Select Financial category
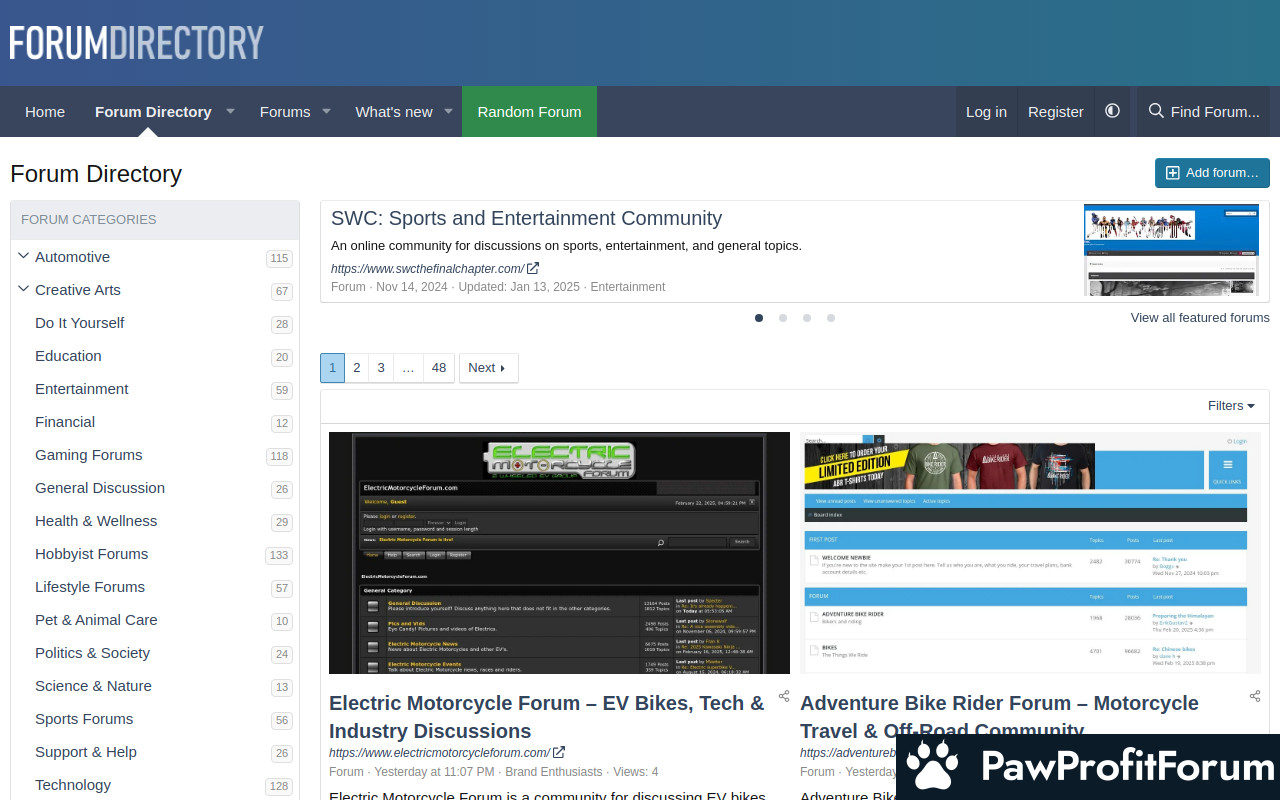 coord(65,421)
